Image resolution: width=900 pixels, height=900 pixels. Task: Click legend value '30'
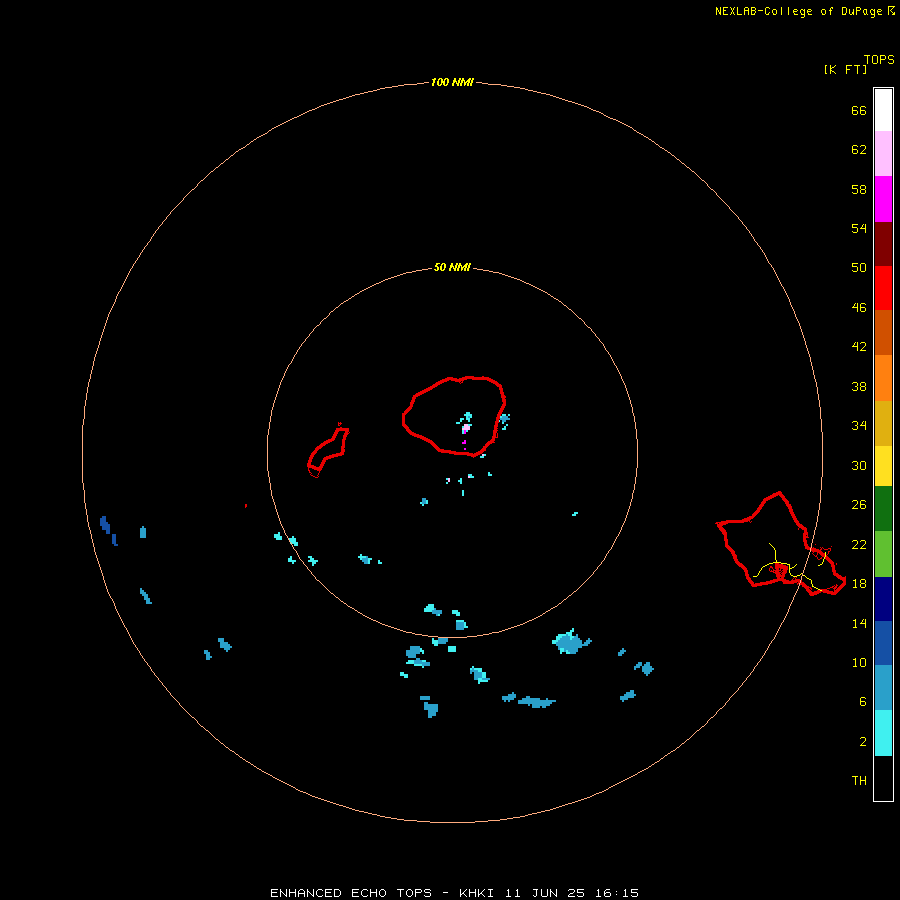tap(859, 465)
